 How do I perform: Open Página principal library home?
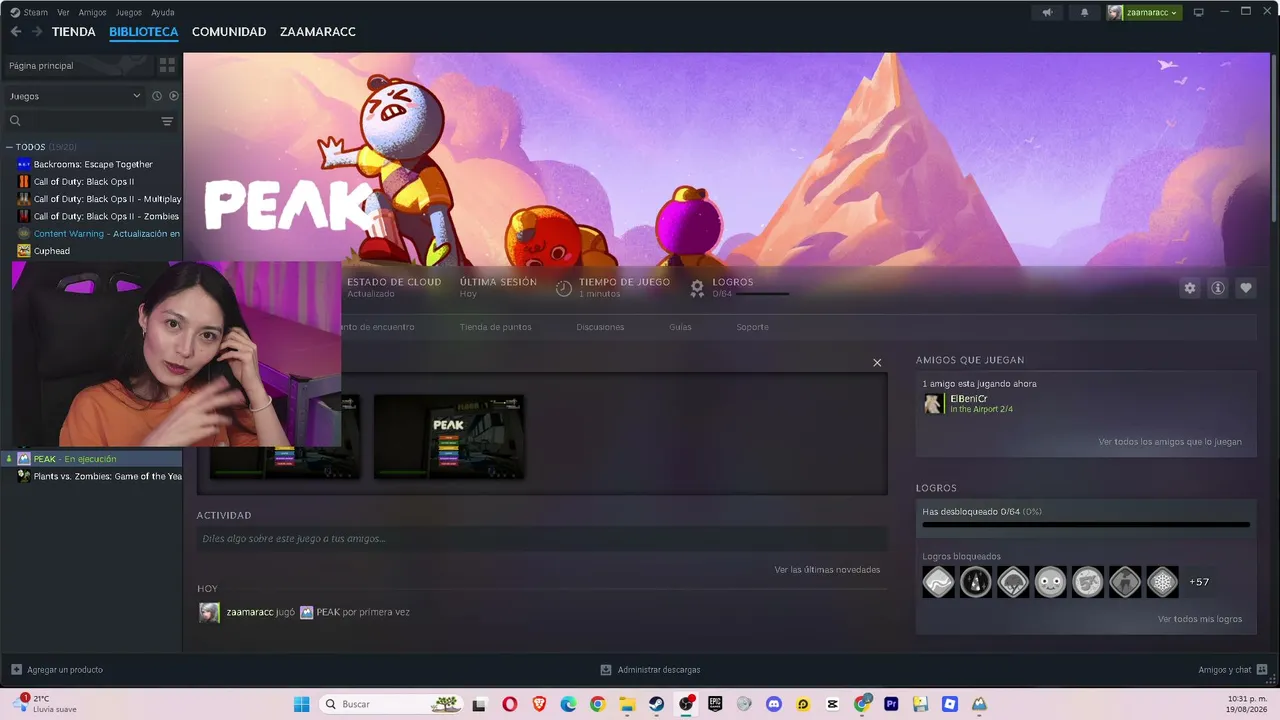point(79,65)
